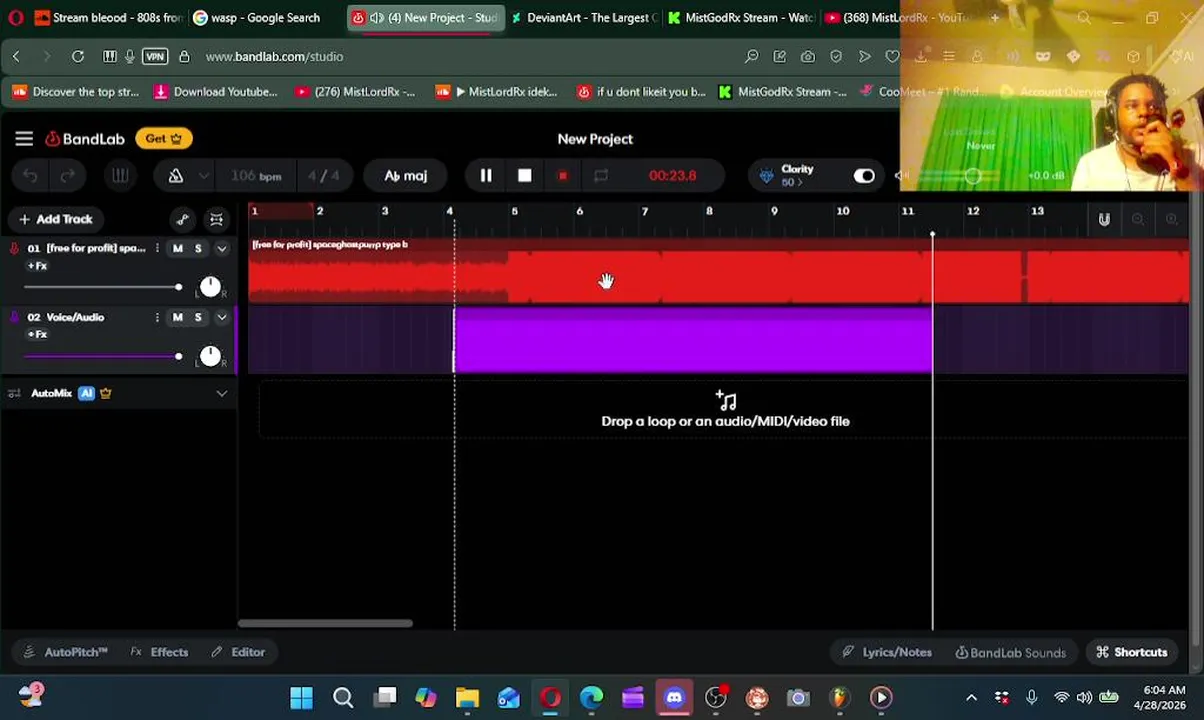Switch to the DeviantArt browser tab

(x=584, y=17)
